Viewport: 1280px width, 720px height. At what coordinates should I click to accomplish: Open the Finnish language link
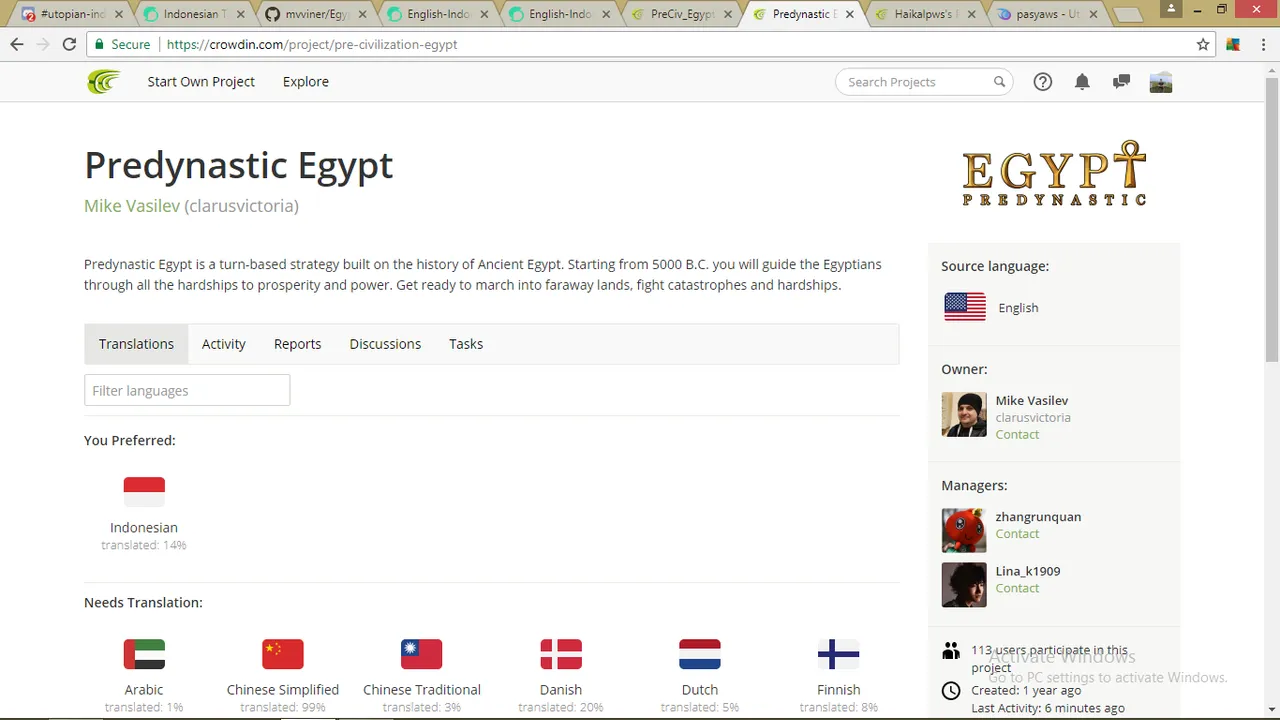point(839,690)
